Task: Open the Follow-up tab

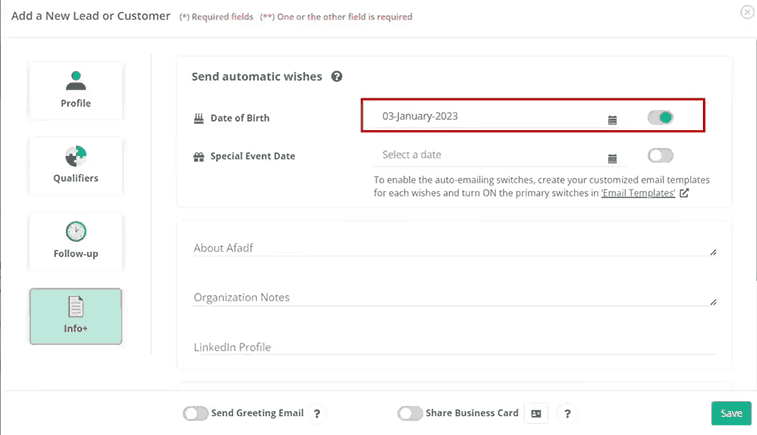Action: (76, 241)
